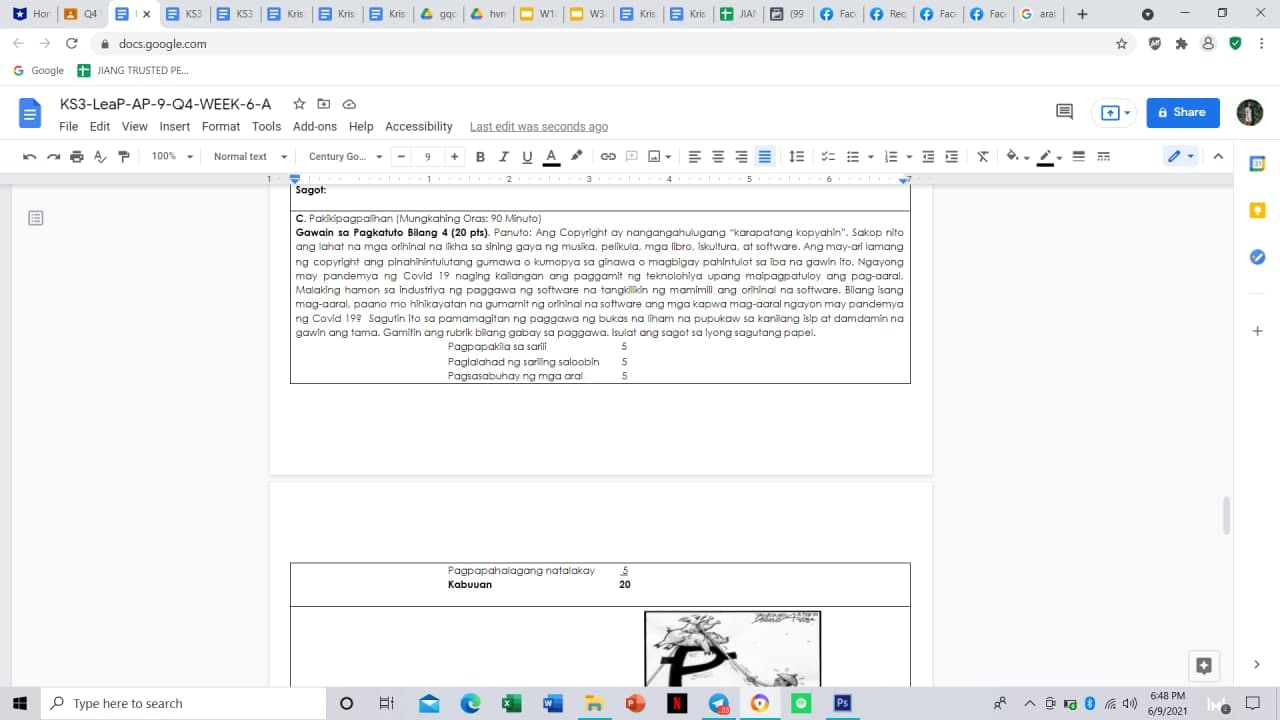The image size is (1280, 720).
Task: Clear formatting with the toolbar icon
Action: click(982, 156)
